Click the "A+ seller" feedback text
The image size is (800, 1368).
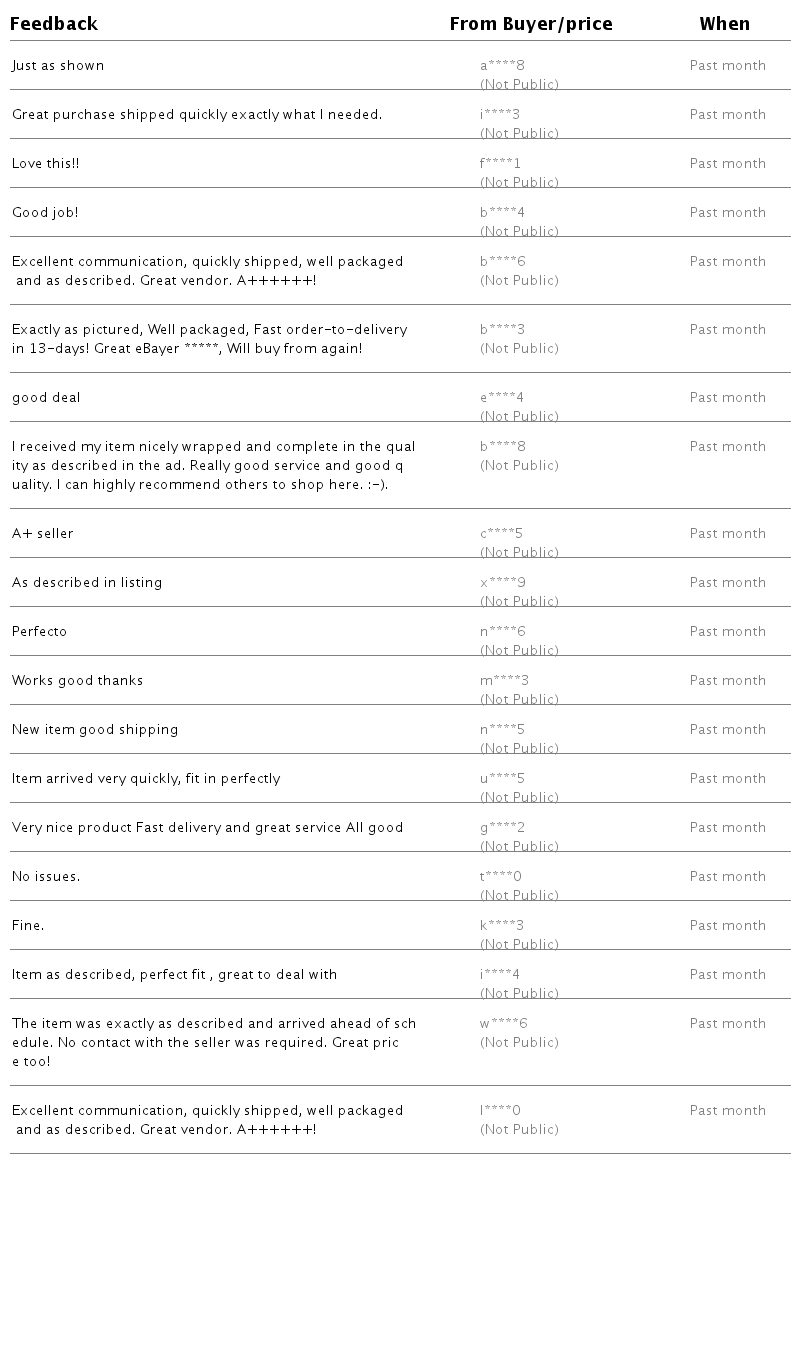(x=43, y=534)
